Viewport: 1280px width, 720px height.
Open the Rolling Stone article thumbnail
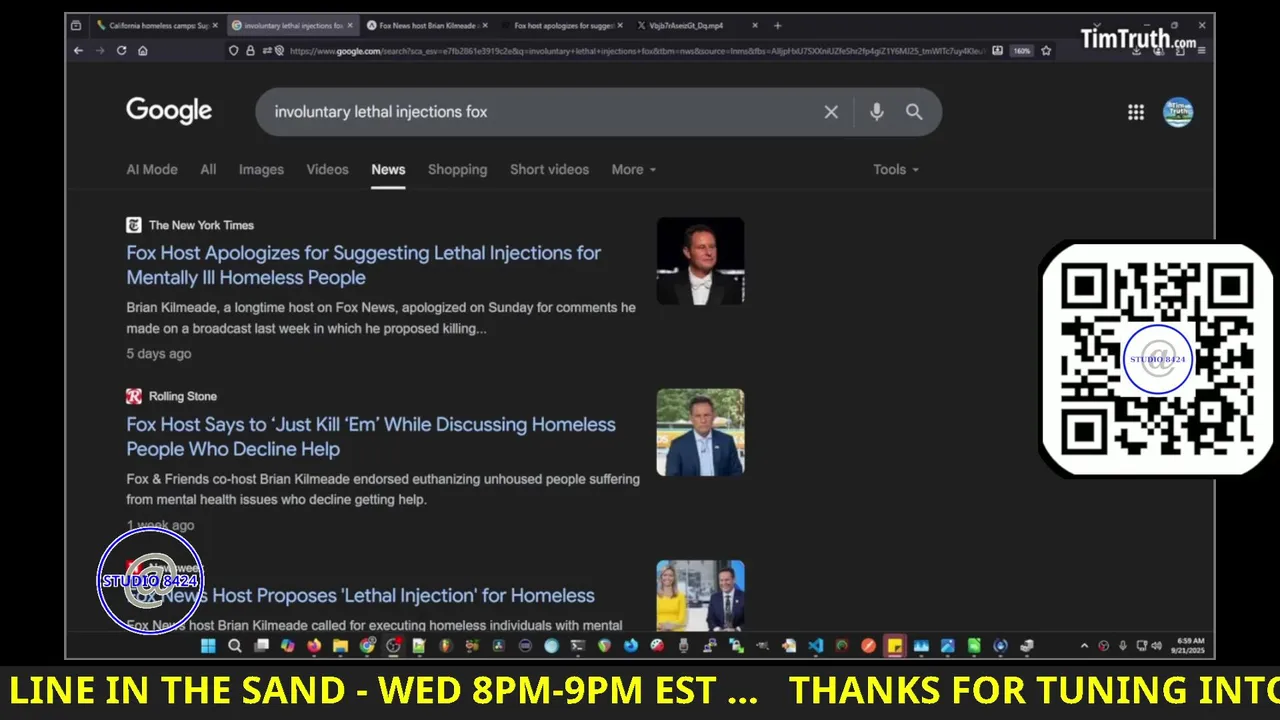700,432
